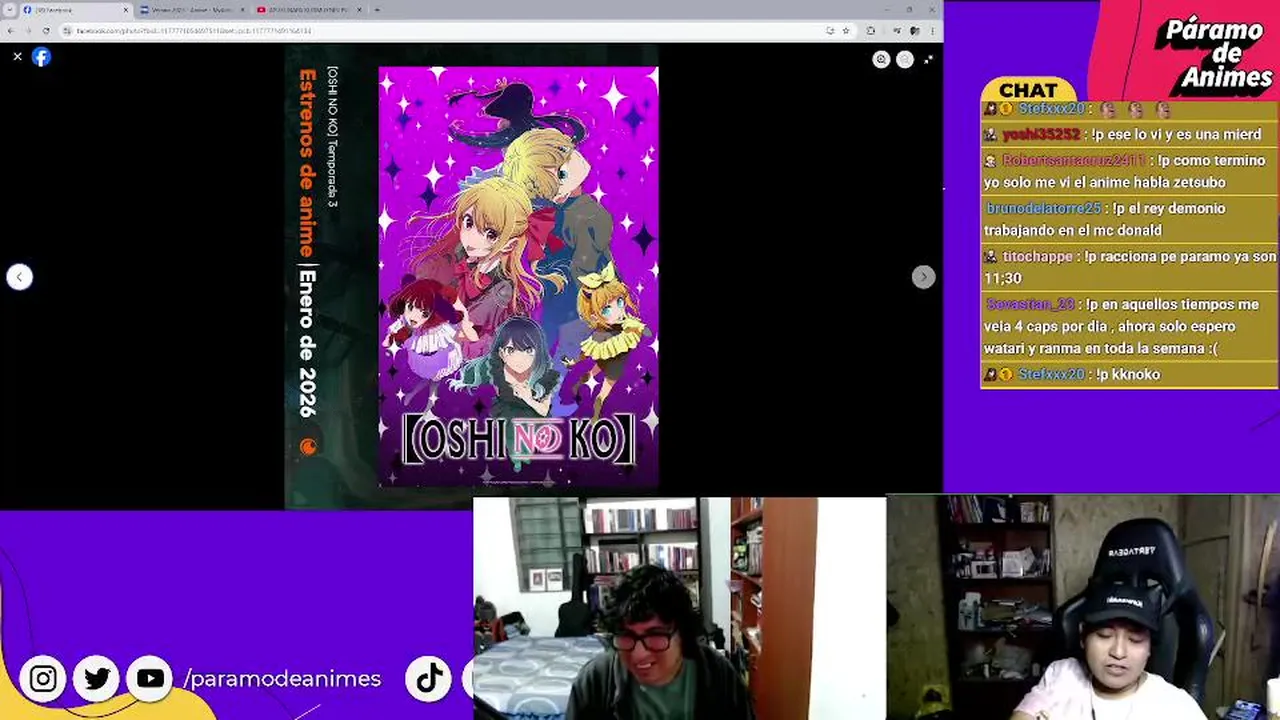
Task: Reload the current page
Action: point(46,31)
